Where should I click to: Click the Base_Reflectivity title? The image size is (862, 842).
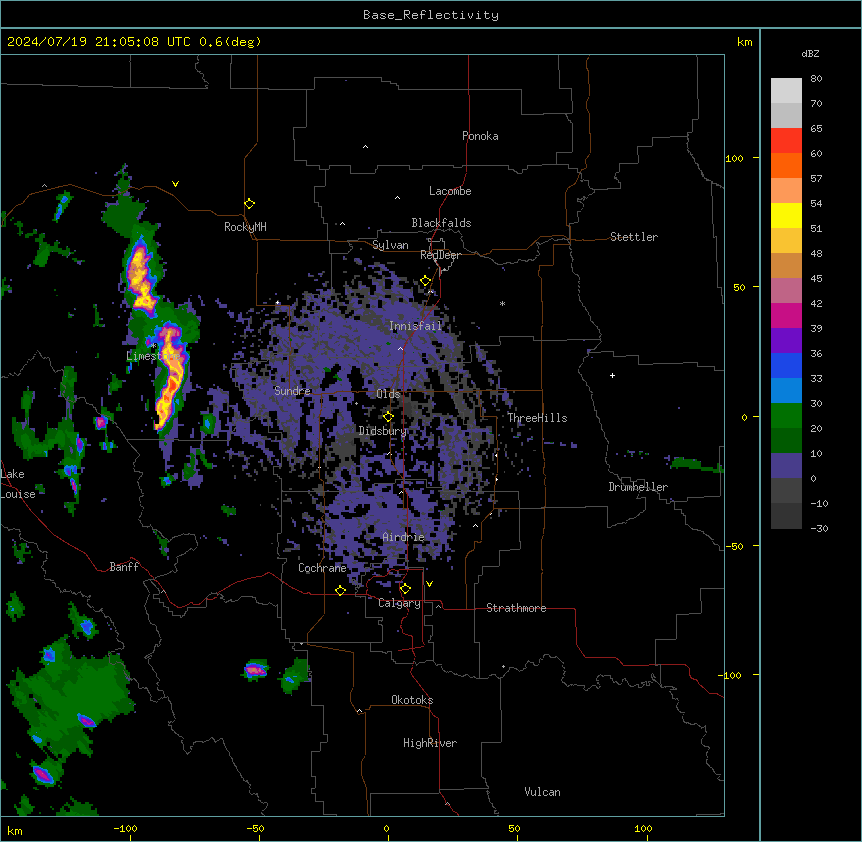click(x=431, y=15)
